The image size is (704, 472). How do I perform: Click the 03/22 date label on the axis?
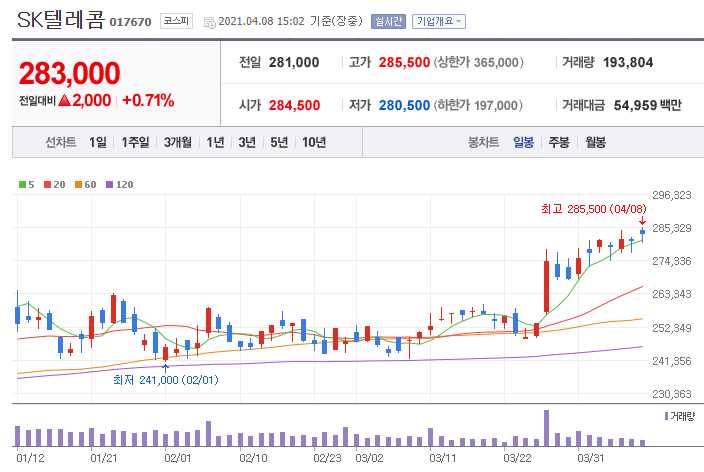click(x=517, y=458)
